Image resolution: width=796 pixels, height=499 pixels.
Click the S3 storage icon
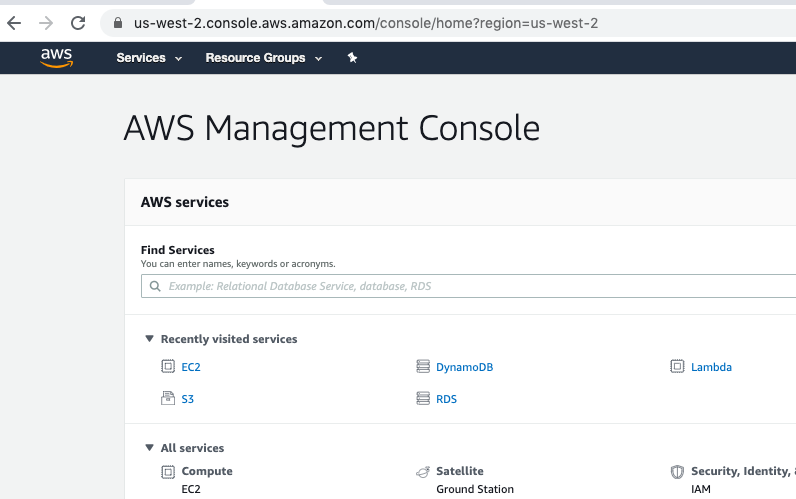click(168, 398)
